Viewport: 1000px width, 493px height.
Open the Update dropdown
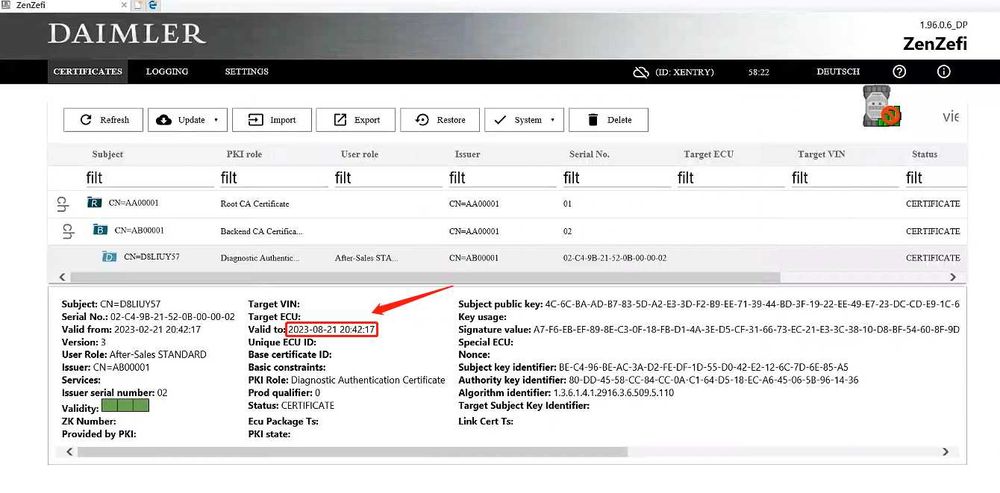click(188, 120)
